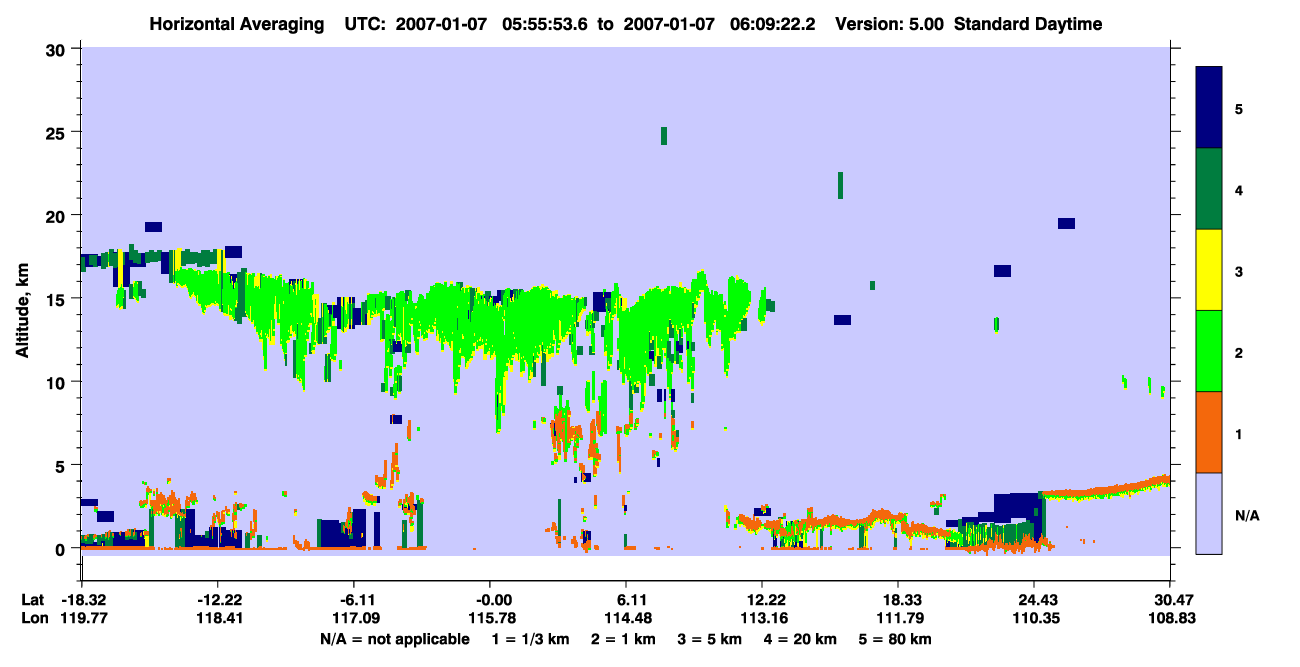The image size is (1300, 667).
Task: Click the y-axis tick label '20'
Action: 58,215
